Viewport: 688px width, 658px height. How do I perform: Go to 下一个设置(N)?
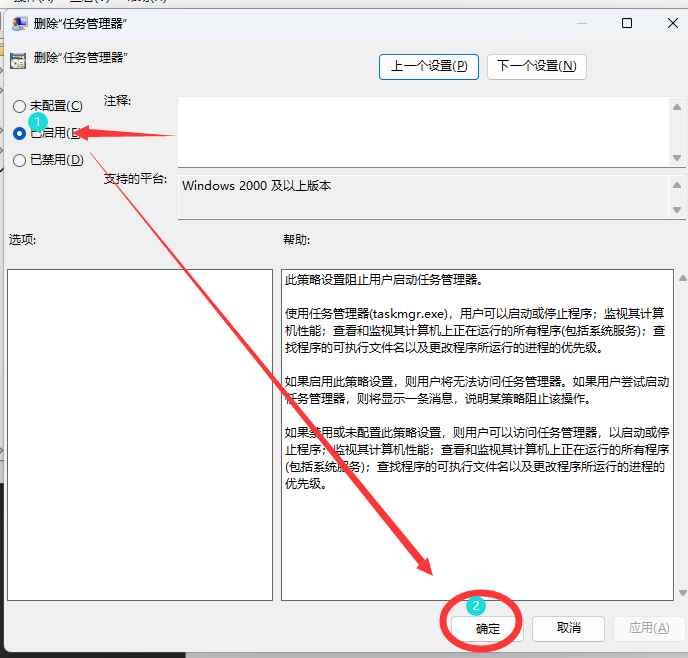pos(536,67)
